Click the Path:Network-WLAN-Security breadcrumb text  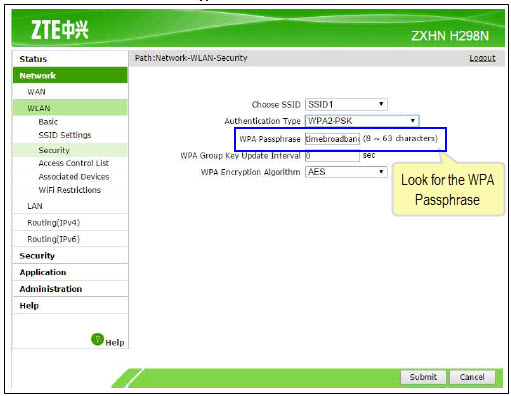(x=191, y=58)
